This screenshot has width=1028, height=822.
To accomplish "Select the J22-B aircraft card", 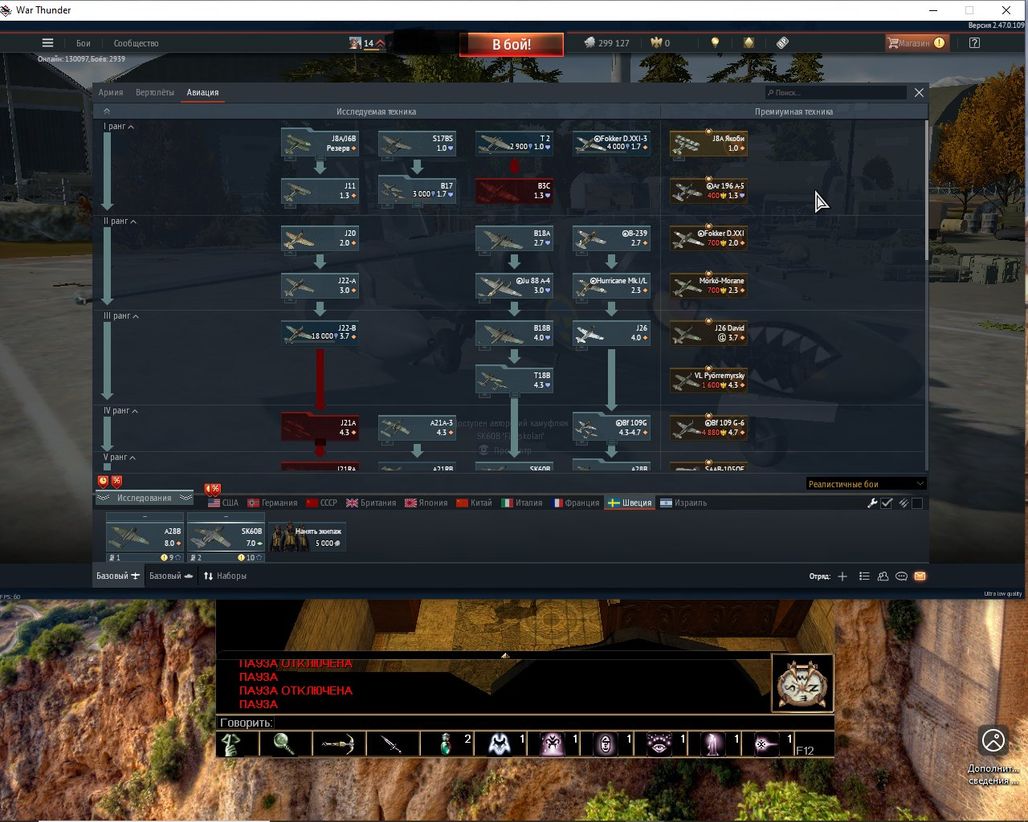I will (320, 332).
